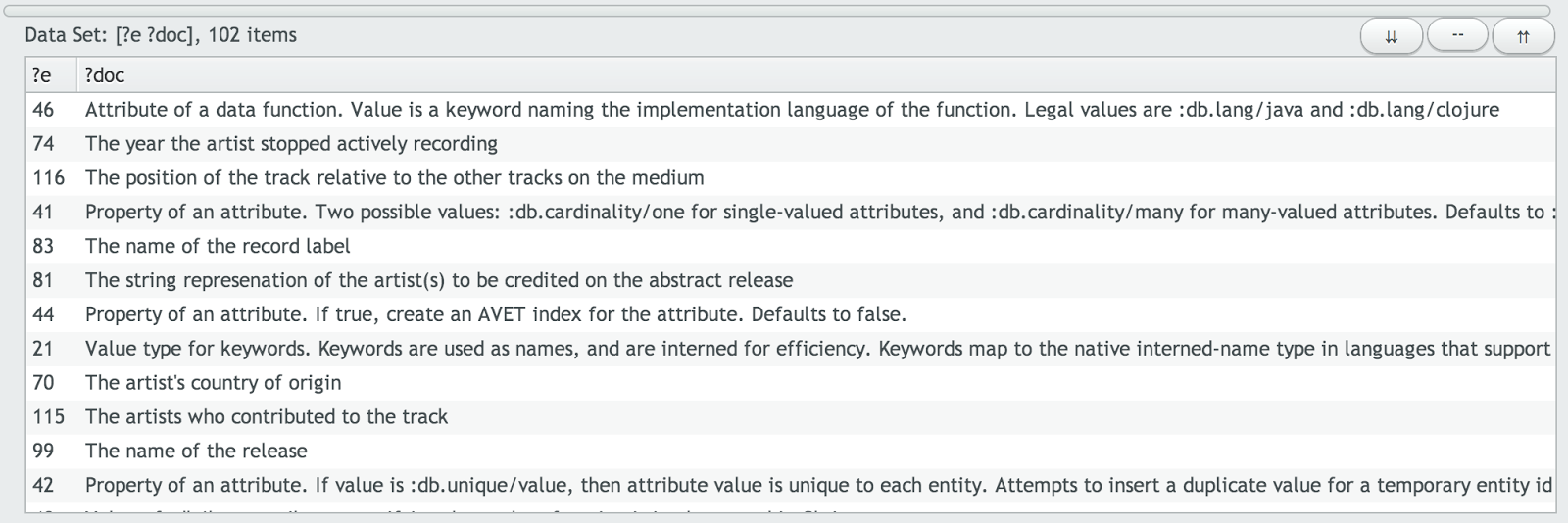This screenshot has height=523, width=1568.
Task: Click 'The name of the record label' row
Action: coord(791,246)
